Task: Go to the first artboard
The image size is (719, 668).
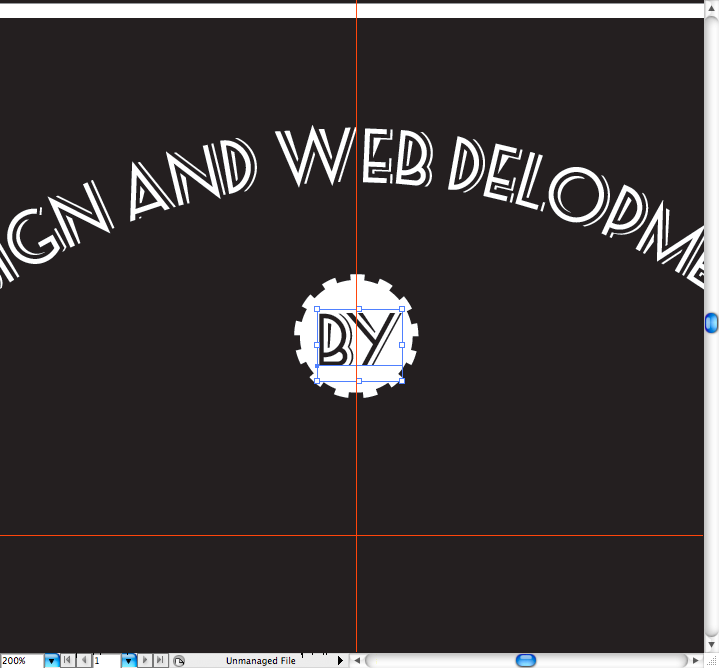Action: coord(67,660)
